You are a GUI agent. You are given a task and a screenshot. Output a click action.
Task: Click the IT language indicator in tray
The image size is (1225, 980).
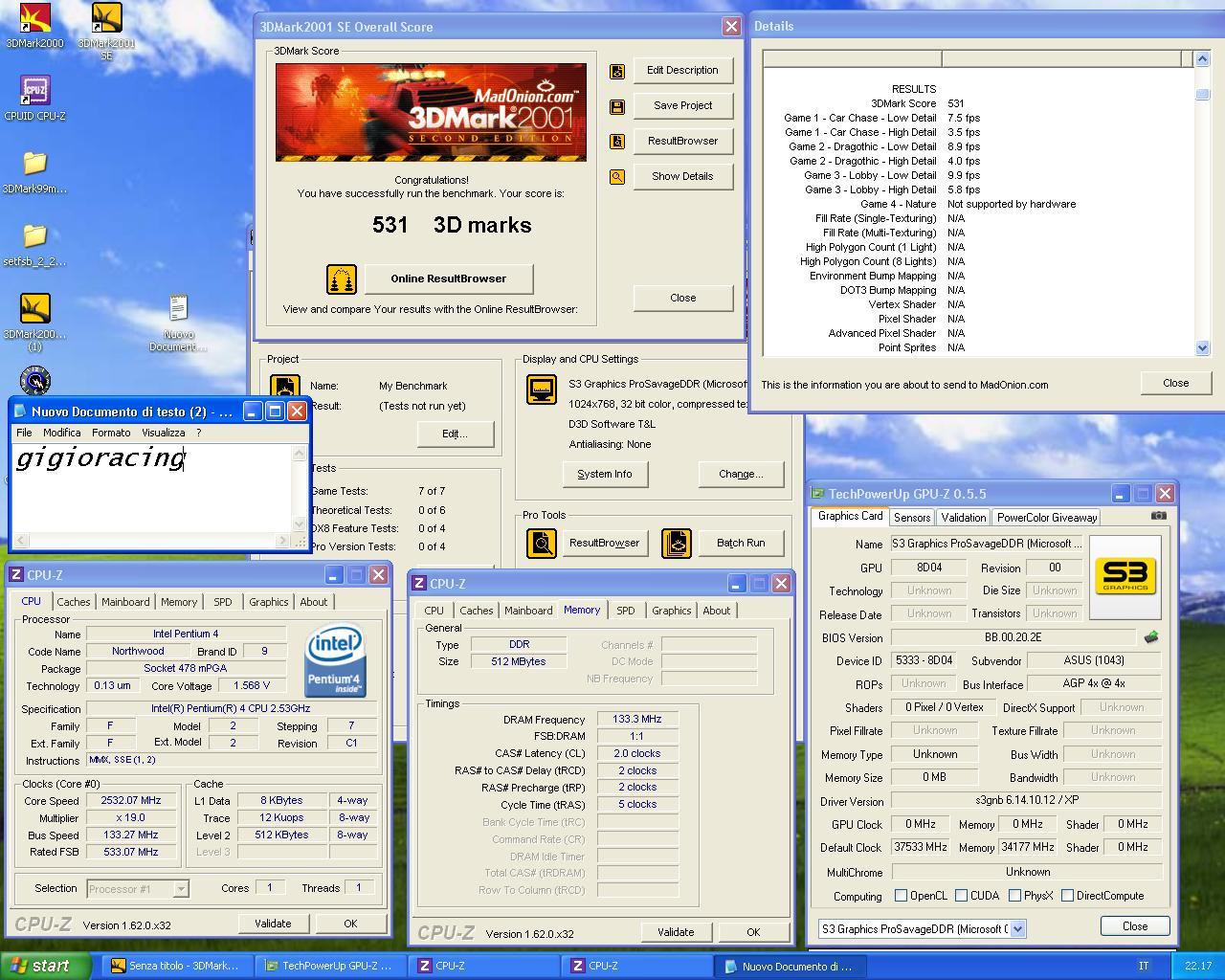tap(1143, 967)
